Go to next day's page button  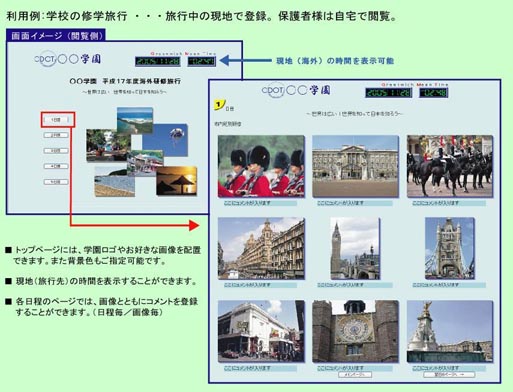(449, 375)
